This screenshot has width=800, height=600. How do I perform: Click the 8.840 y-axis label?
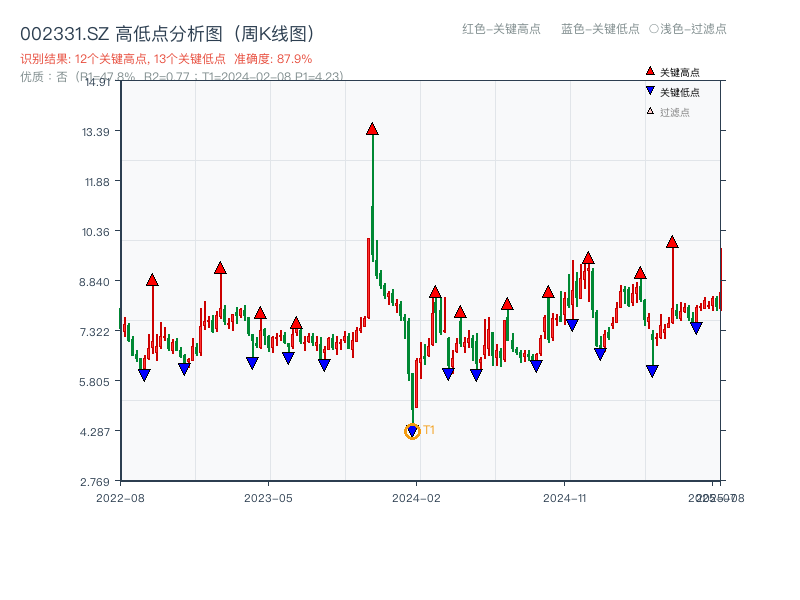click(94, 282)
